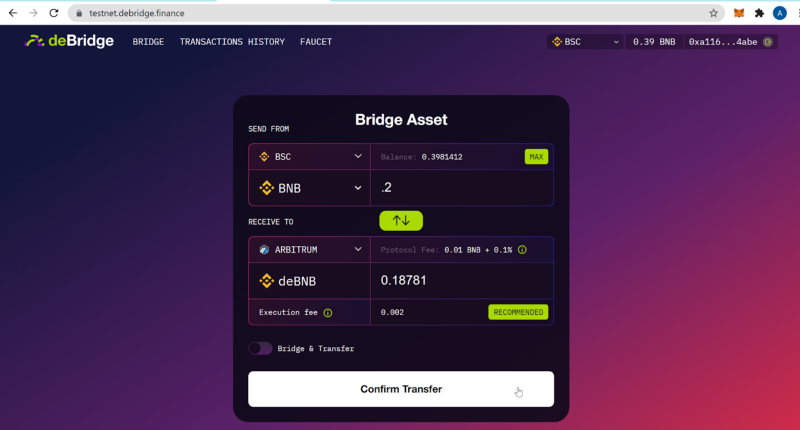Open the Faucet page
The height and width of the screenshot is (430, 800).
click(316, 42)
